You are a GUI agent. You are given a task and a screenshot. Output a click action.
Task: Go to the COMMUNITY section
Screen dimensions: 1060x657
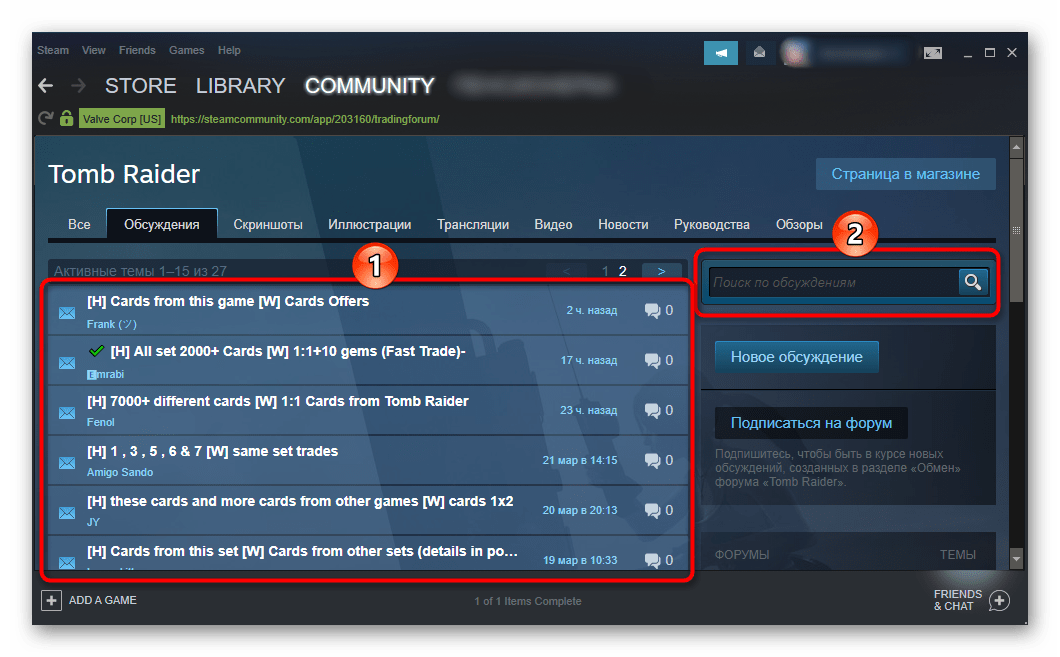pyautogui.click(x=369, y=86)
